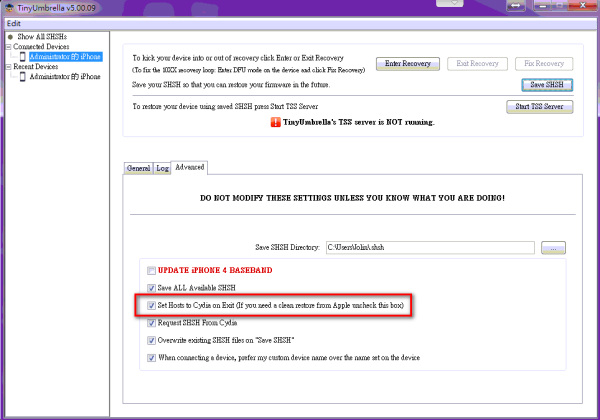Screen dimensions: 600x420
Task: Click the recent iPhone device icon
Action: [x=22, y=77]
